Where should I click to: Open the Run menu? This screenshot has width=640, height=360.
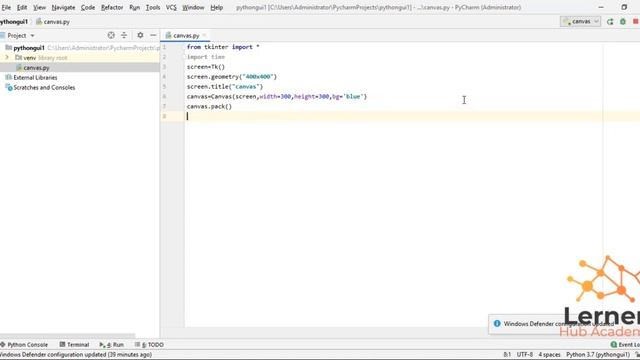(x=134, y=7)
